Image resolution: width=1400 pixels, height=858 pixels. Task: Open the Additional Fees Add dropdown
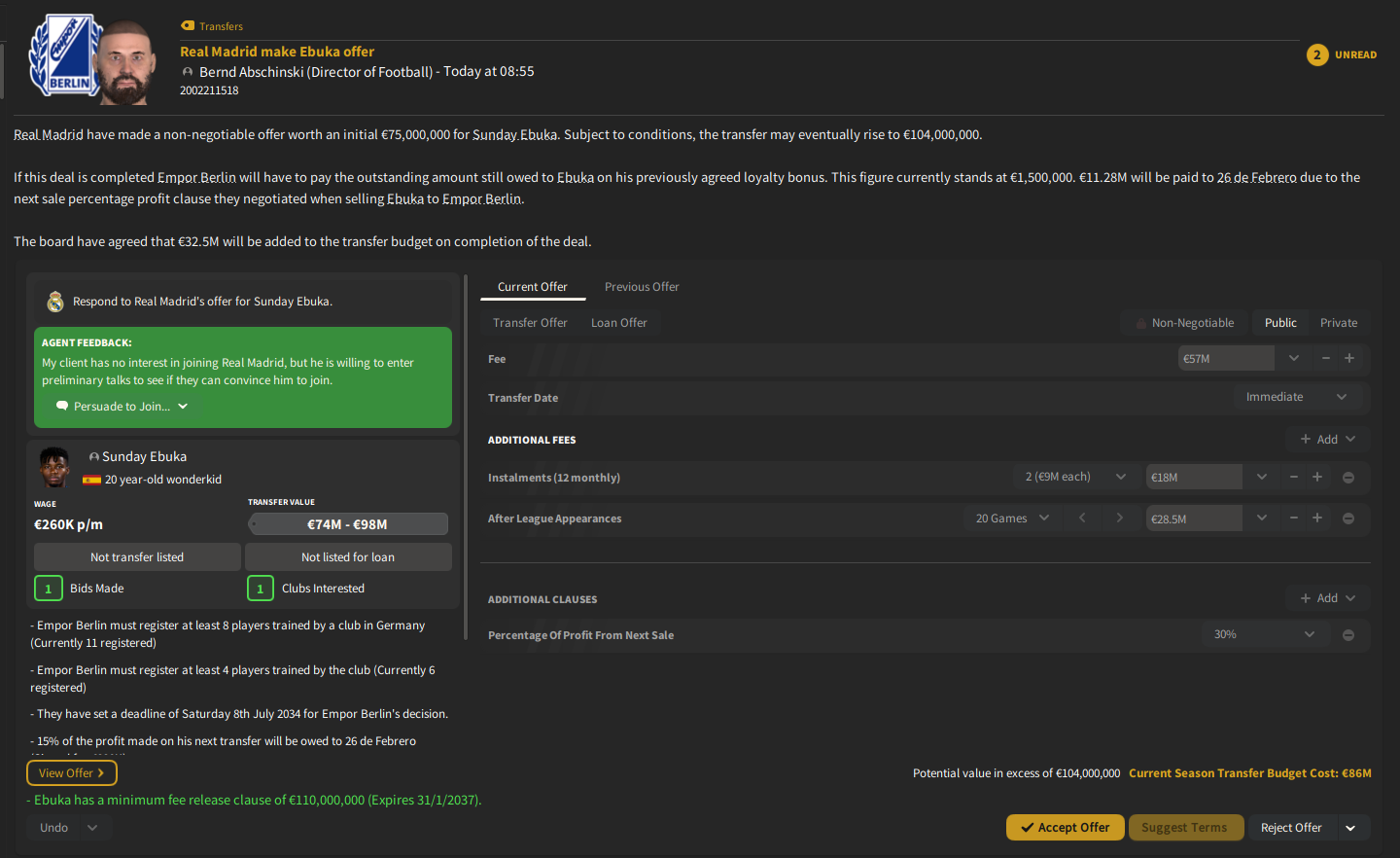point(1327,440)
